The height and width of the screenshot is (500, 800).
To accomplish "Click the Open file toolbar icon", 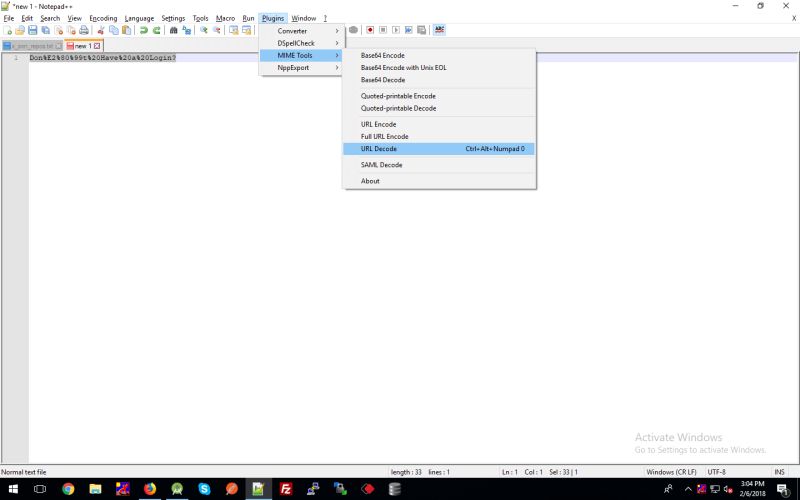I will coord(20,30).
